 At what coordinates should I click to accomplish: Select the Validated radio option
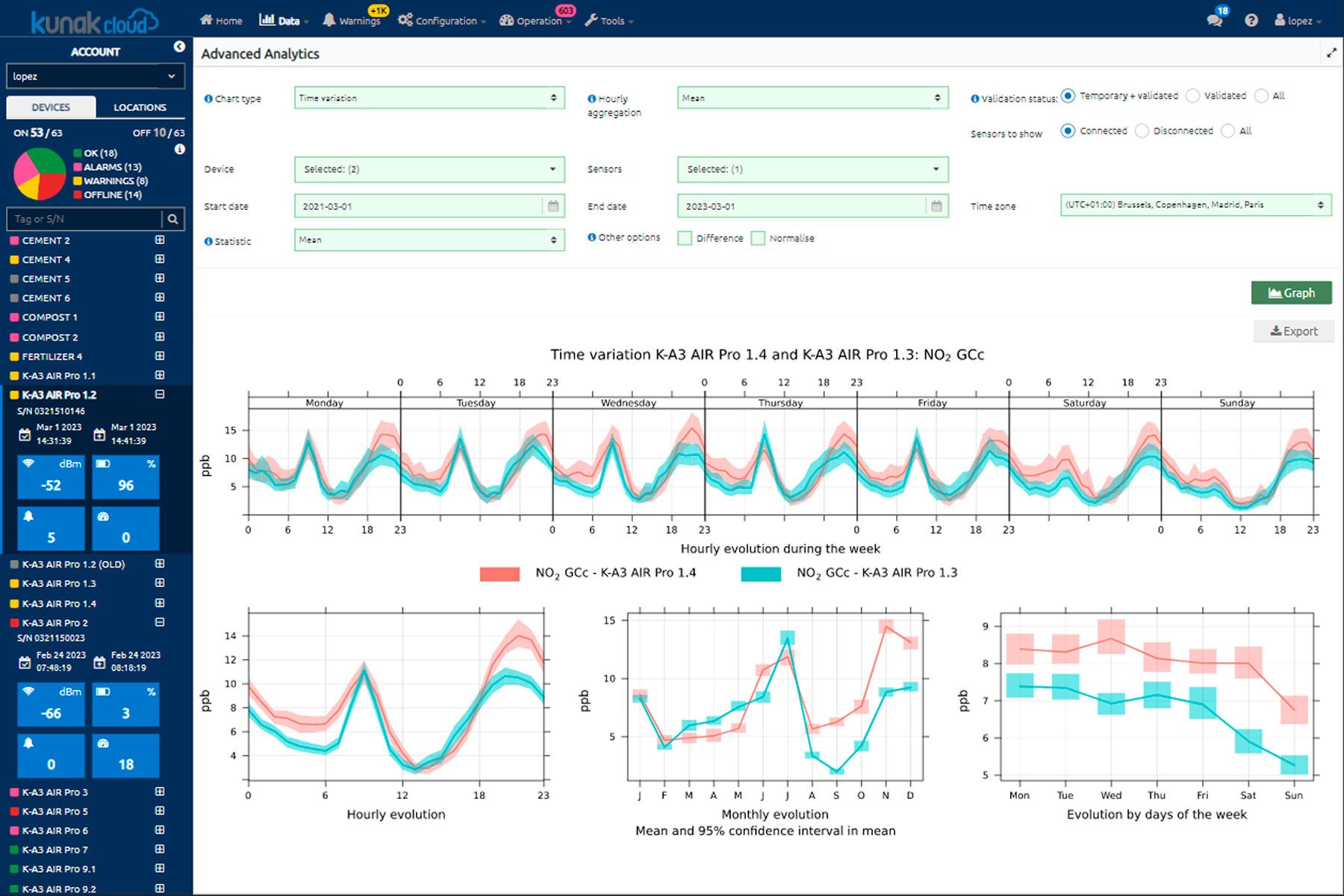point(1192,96)
